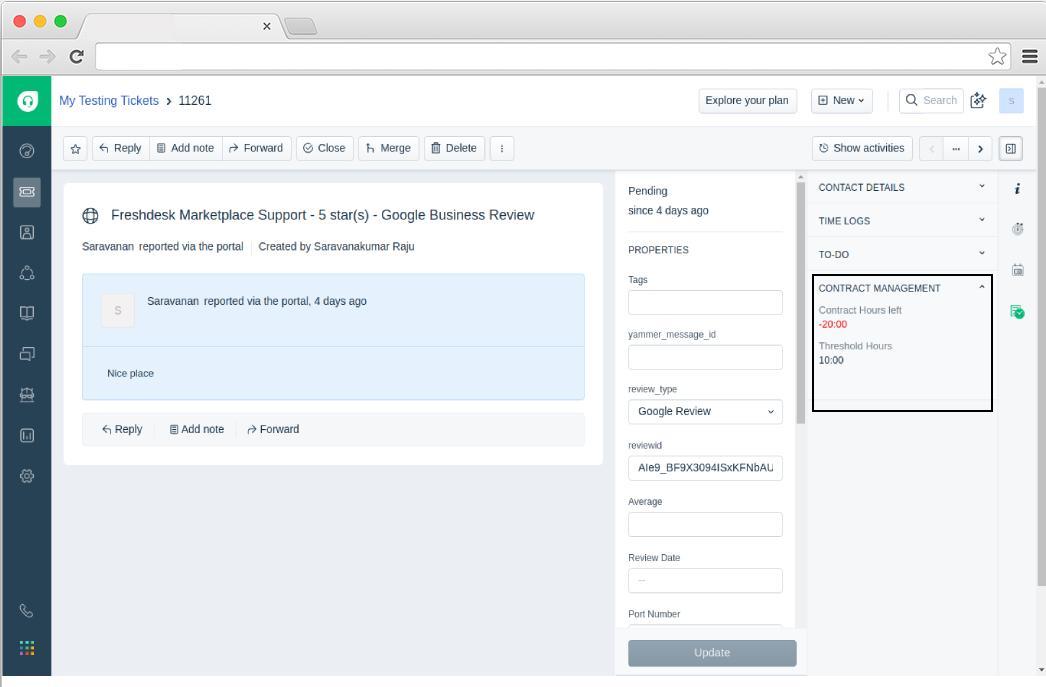Open the New dropdown button
Viewport: 1046px width, 687px height.
tap(841, 101)
